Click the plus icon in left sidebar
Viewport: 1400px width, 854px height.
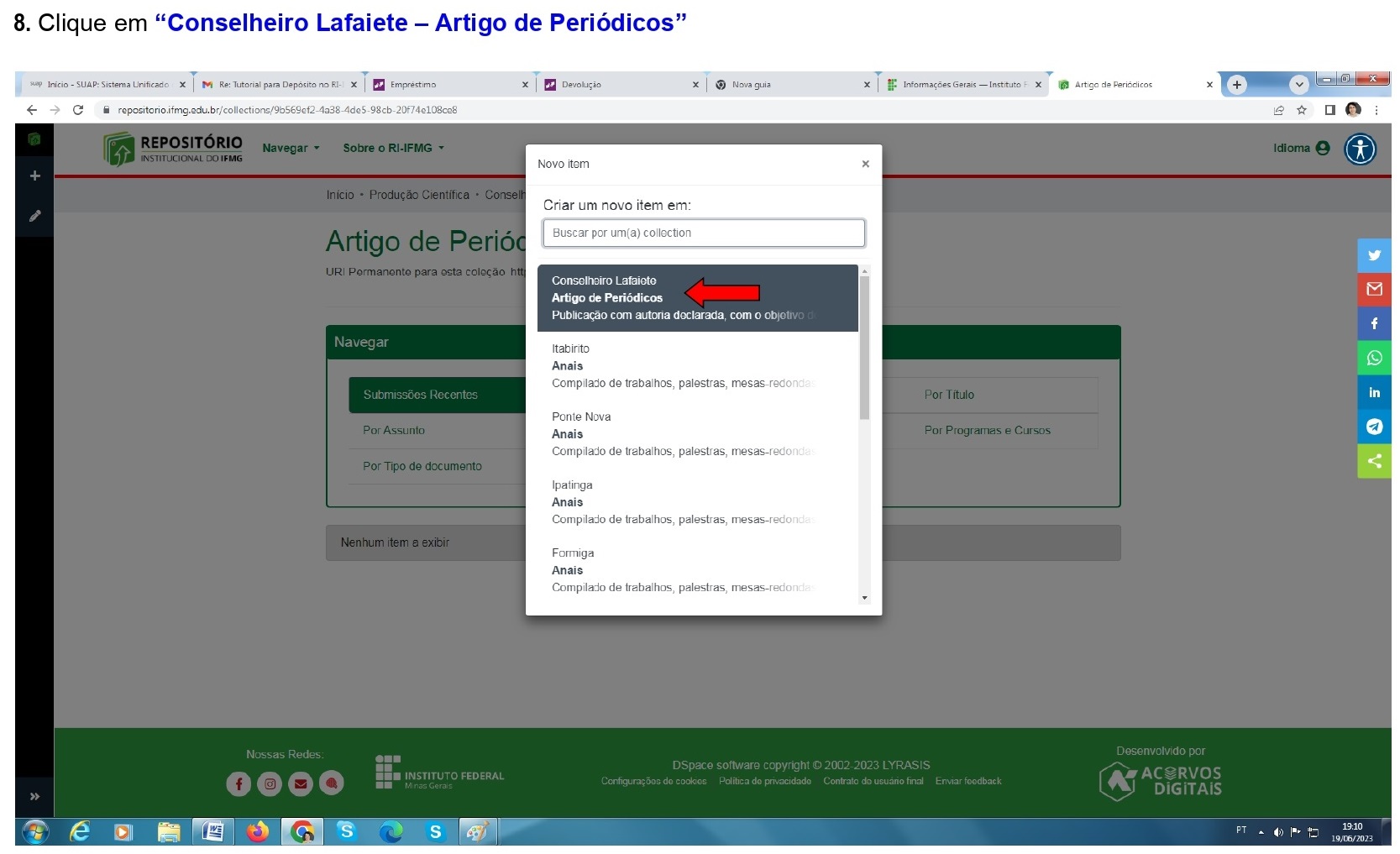[x=35, y=176]
